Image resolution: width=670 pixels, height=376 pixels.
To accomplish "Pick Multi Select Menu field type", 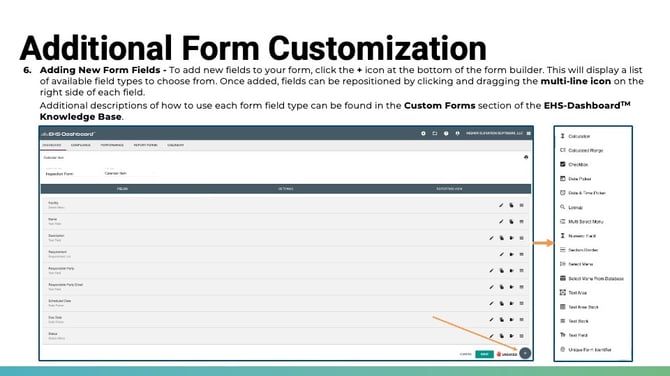I will click(582, 222).
